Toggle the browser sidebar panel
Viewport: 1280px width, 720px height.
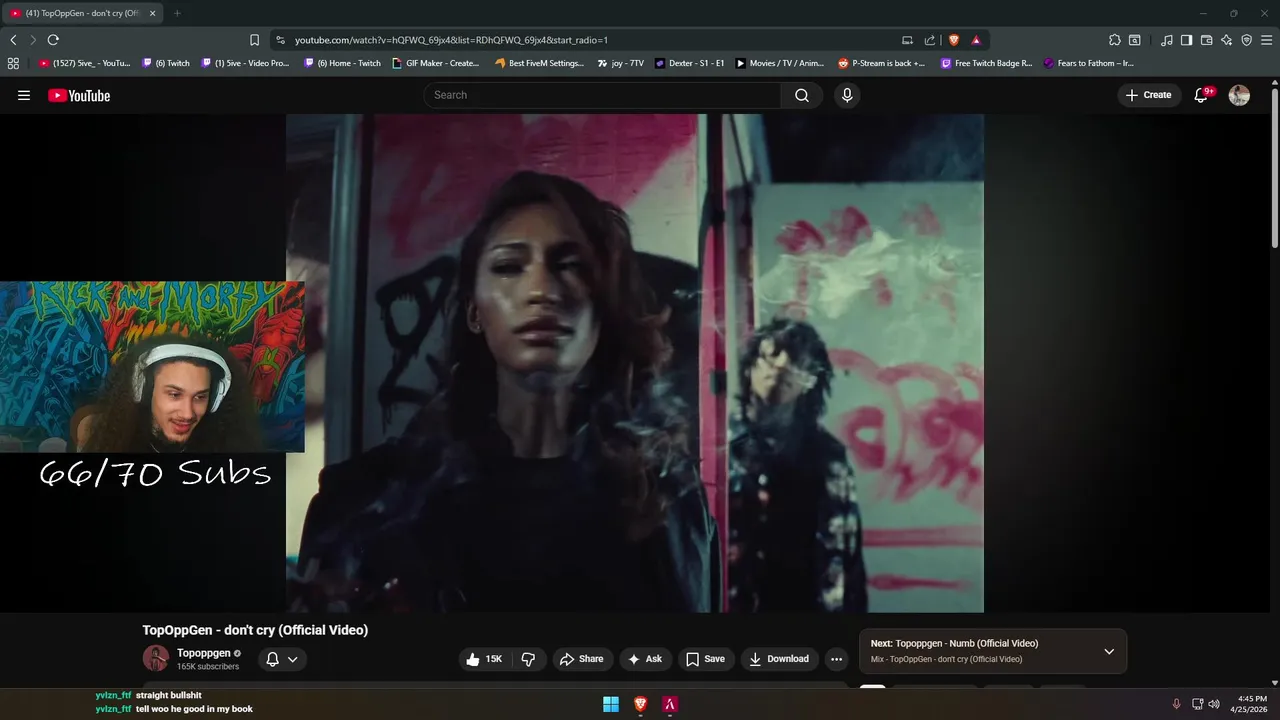(1186, 40)
